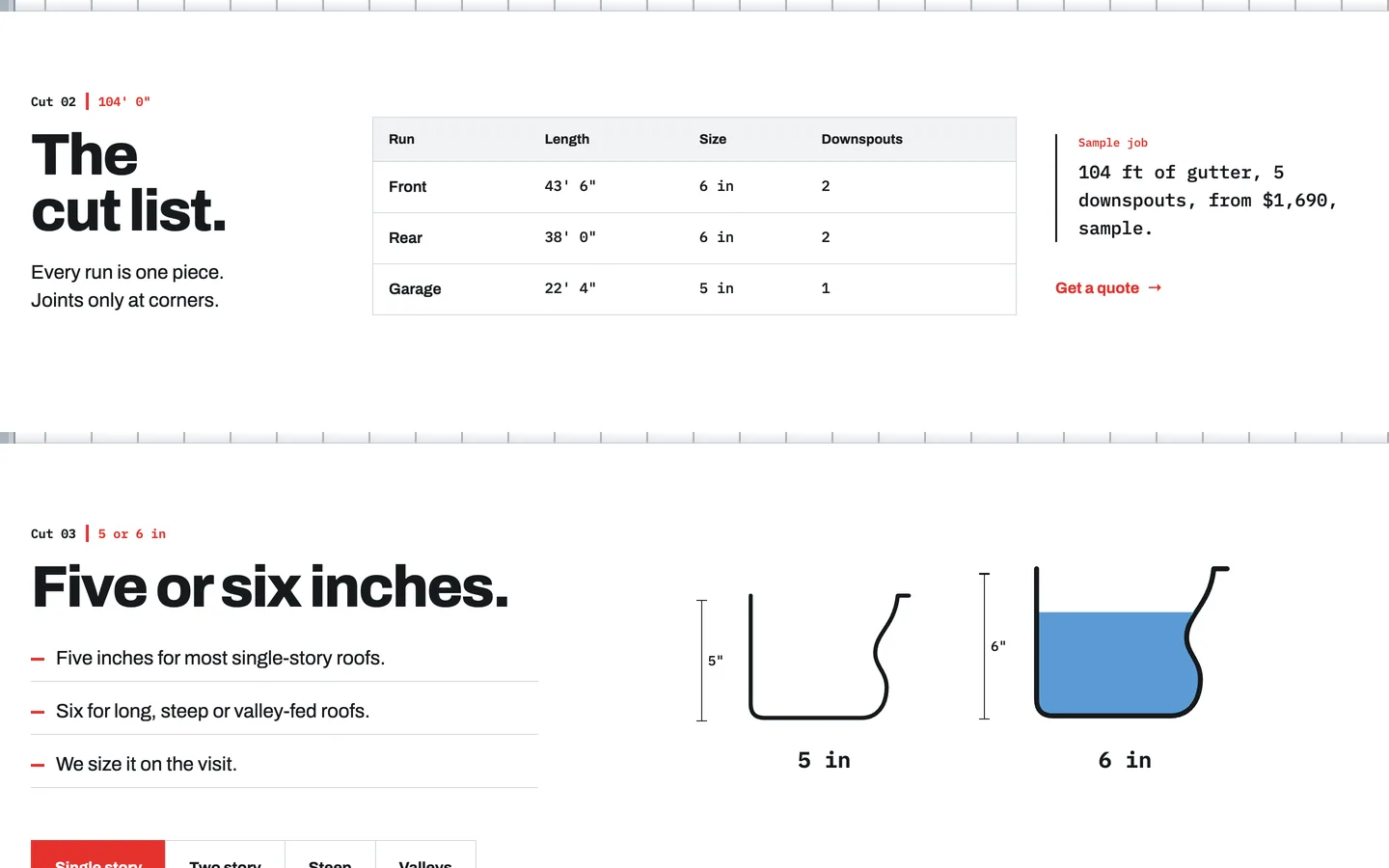Select the Front run table row
Viewport: 1389px width, 868px height.
pos(694,187)
